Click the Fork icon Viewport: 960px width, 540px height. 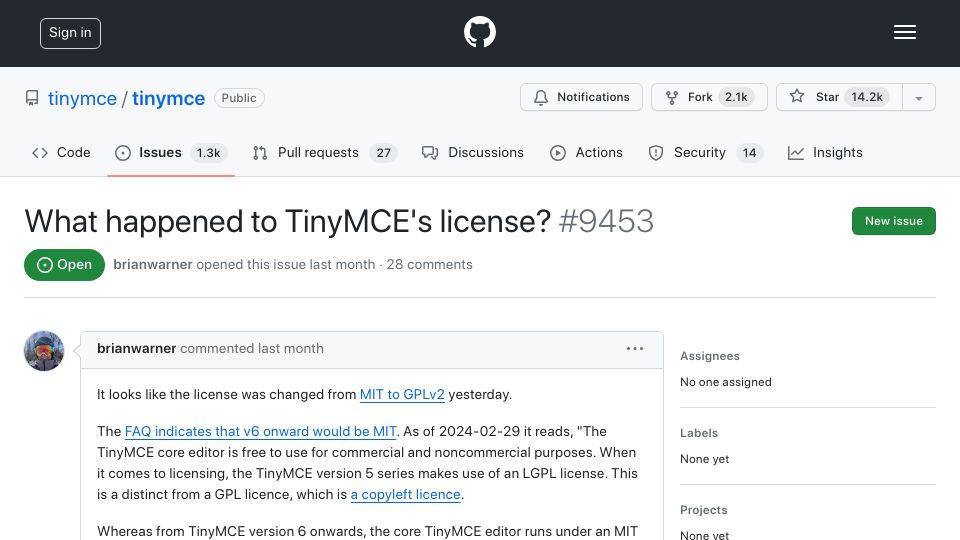click(672, 97)
